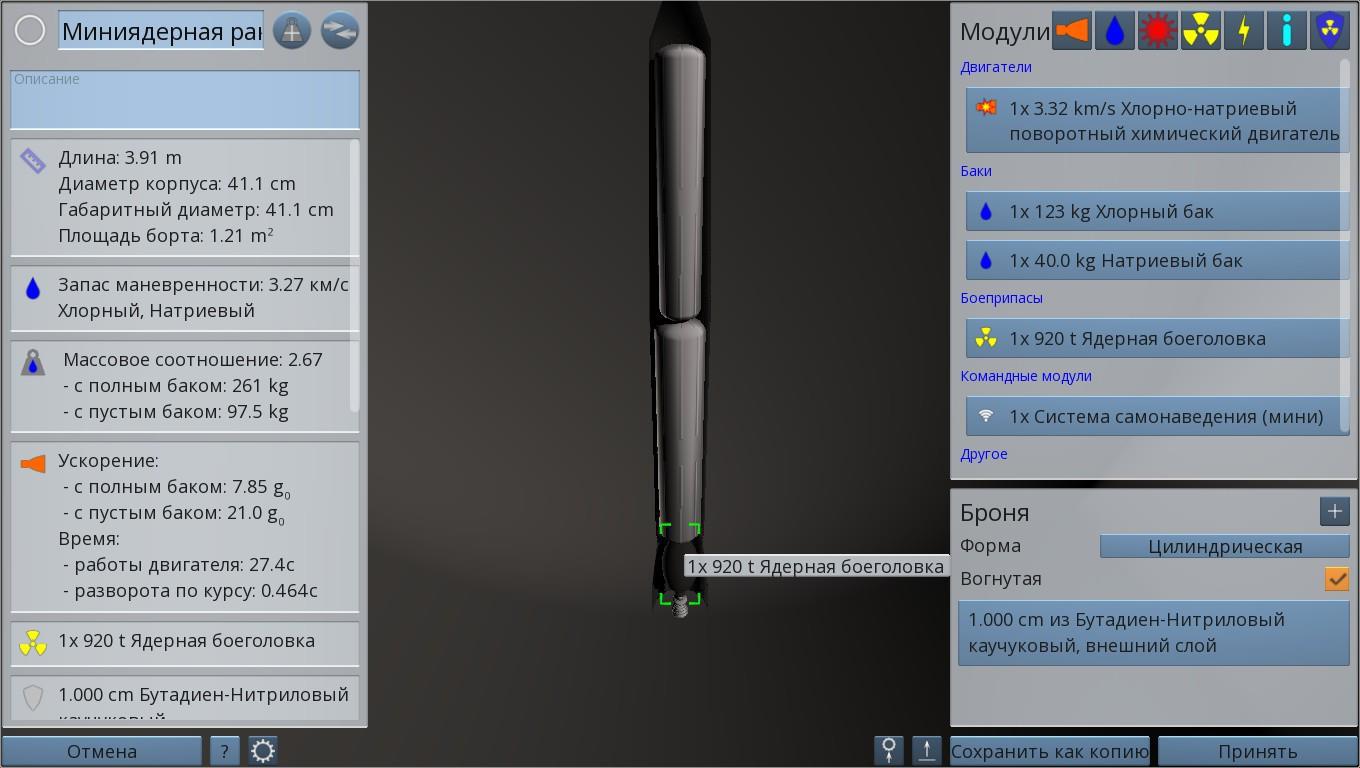Toggle the circle radio button beside name
1360x768 pixels.
click(30, 31)
